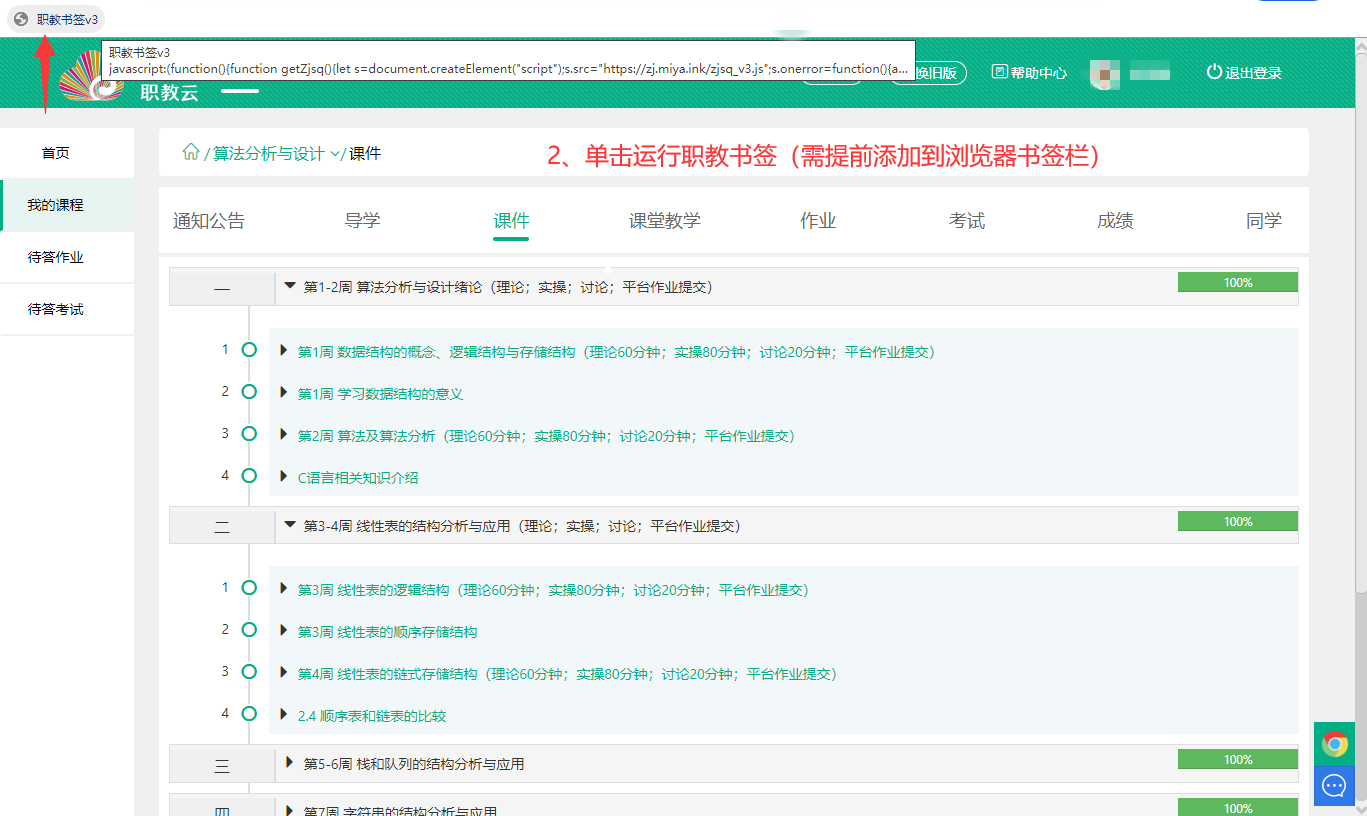1367x816 pixels.
Task: Switch to 成绩 tab
Action: click(x=1115, y=221)
